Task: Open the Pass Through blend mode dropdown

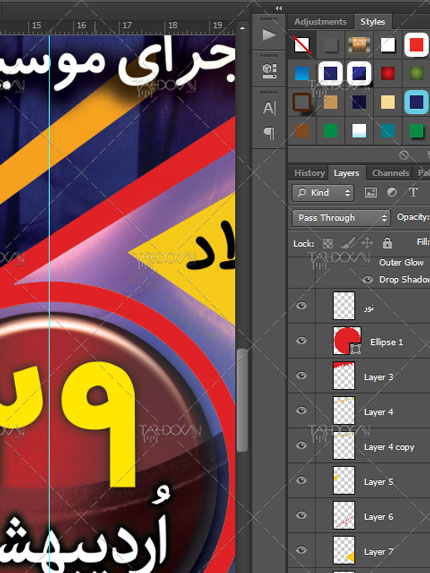Action: click(340, 218)
